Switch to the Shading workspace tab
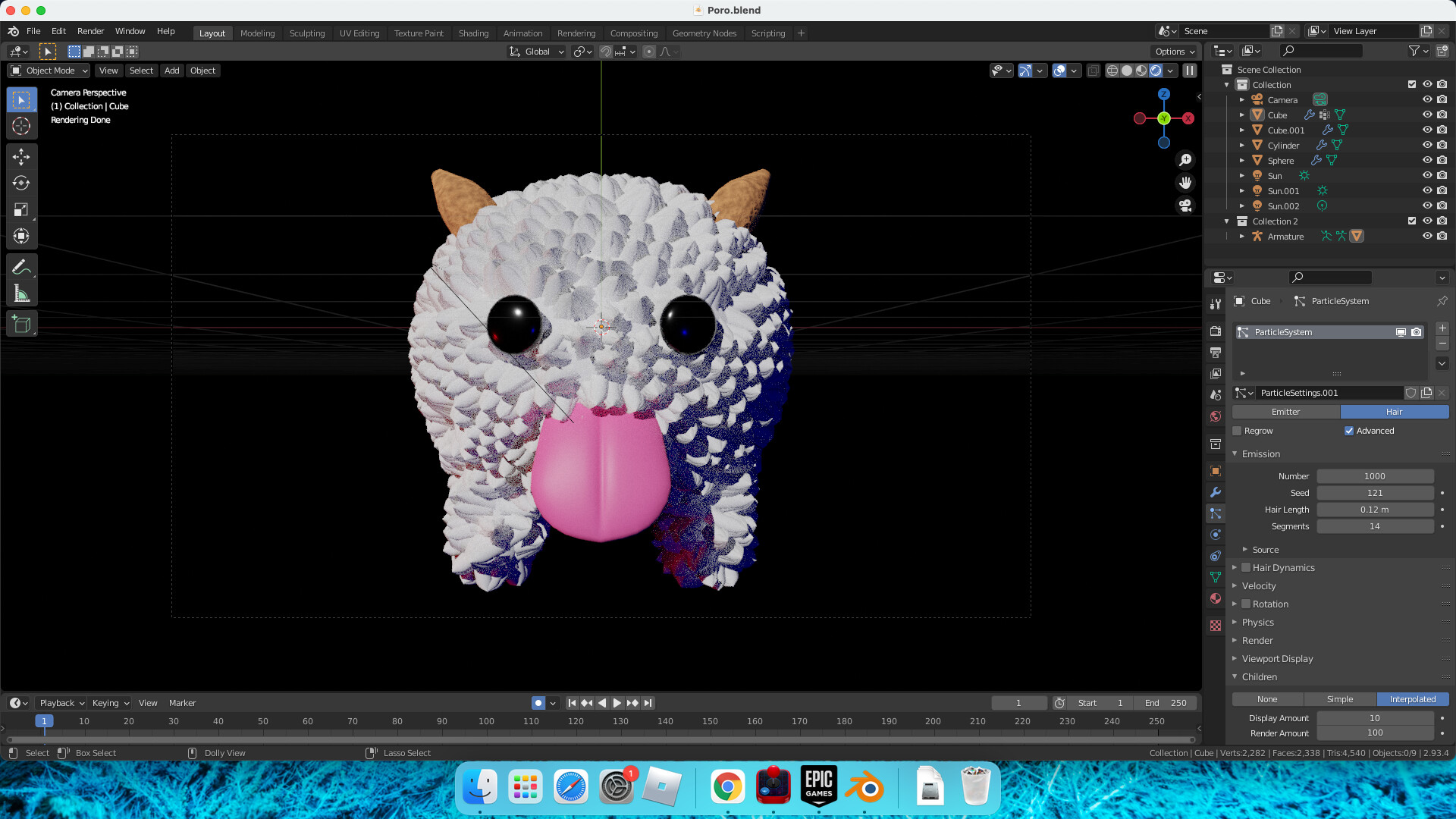This screenshot has height=819, width=1456. click(x=473, y=33)
